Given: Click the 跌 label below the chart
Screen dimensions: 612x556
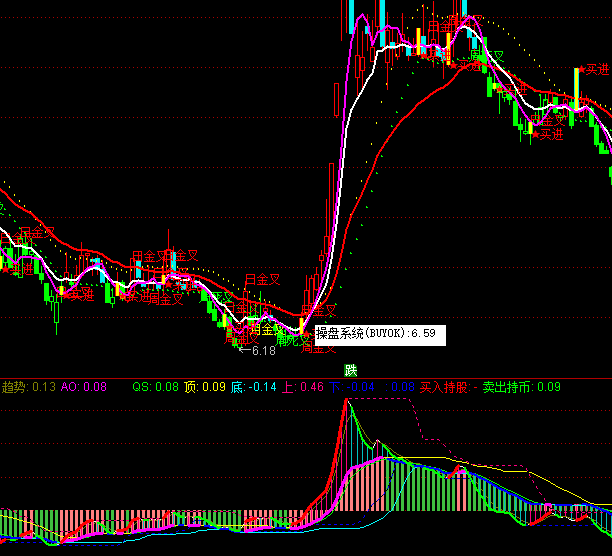Looking at the screenshot, I should pyautogui.click(x=350, y=370).
